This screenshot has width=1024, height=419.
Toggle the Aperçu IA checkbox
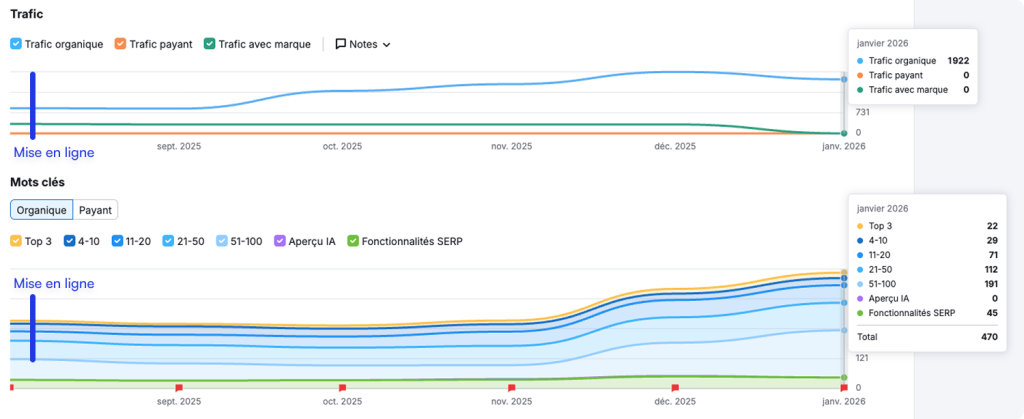(x=283, y=241)
